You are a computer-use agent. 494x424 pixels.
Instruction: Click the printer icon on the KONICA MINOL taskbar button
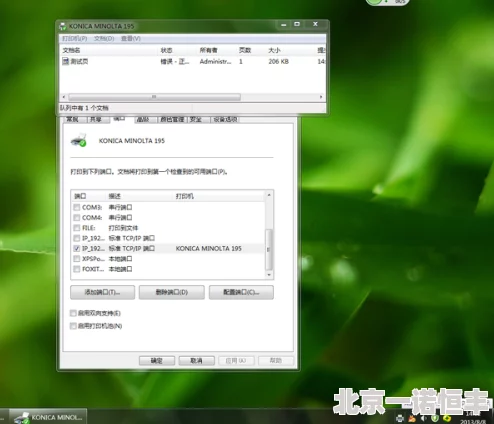[x=22, y=418]
